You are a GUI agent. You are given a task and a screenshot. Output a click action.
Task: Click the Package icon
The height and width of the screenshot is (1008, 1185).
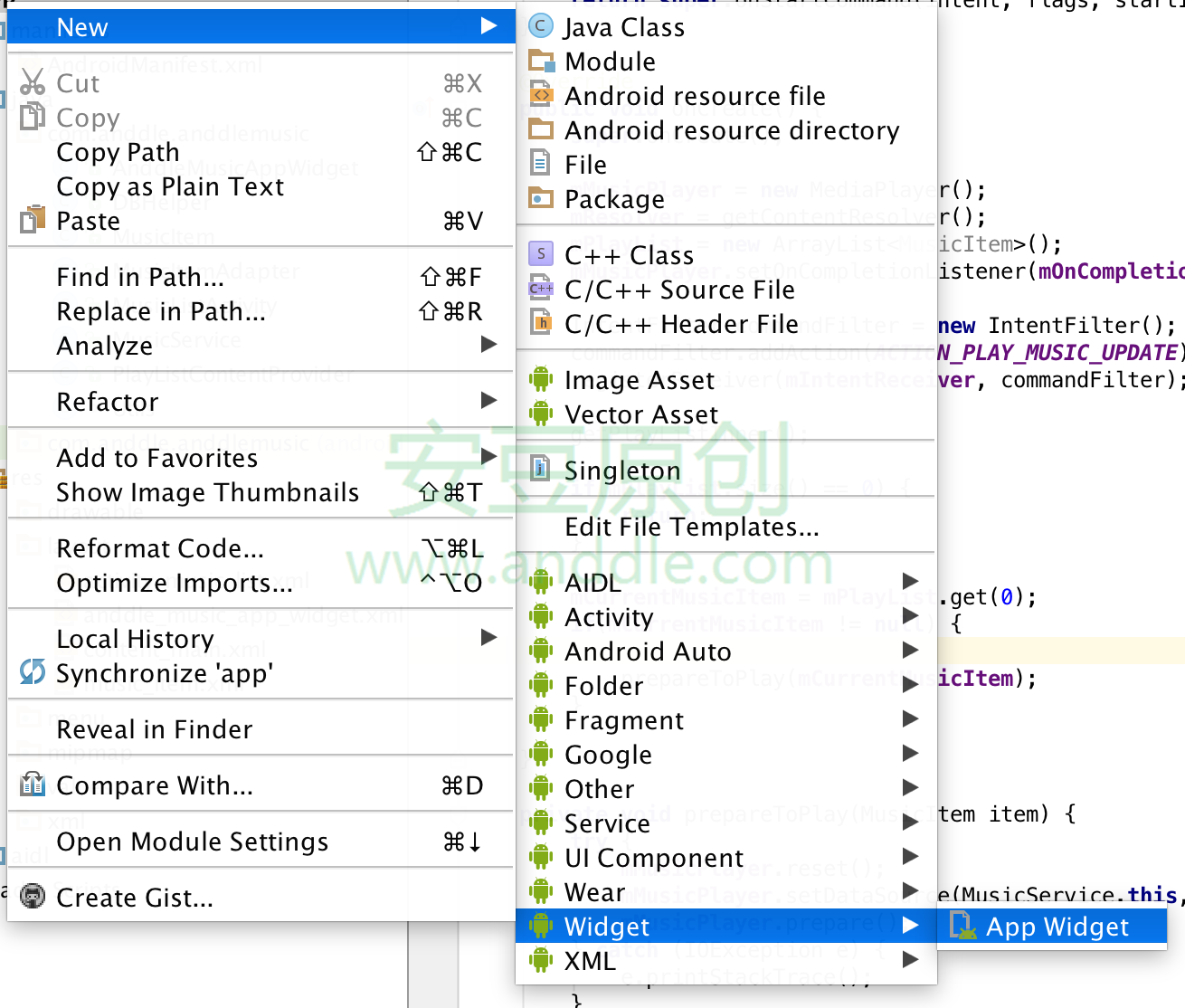541,198
